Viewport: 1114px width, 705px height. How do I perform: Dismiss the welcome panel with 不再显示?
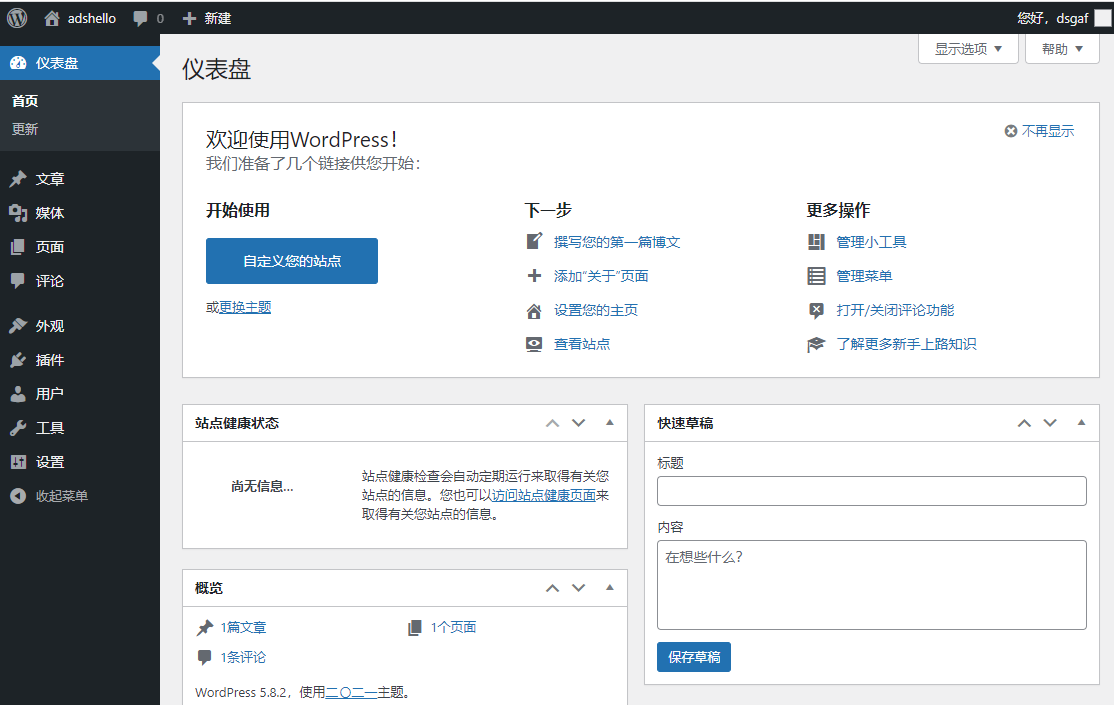[x=1039, y=131]
